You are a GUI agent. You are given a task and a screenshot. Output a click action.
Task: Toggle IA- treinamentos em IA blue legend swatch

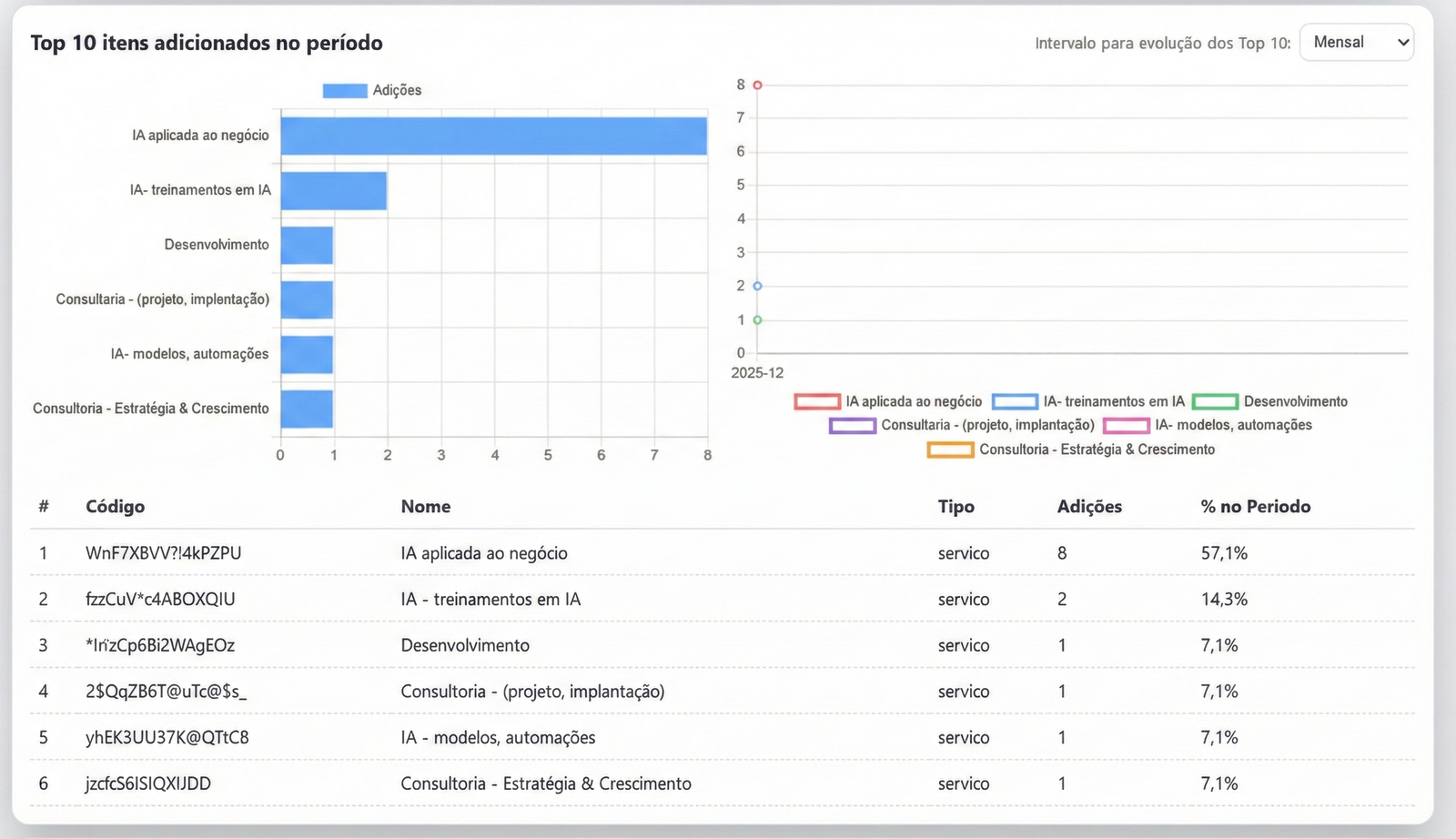1015,401
